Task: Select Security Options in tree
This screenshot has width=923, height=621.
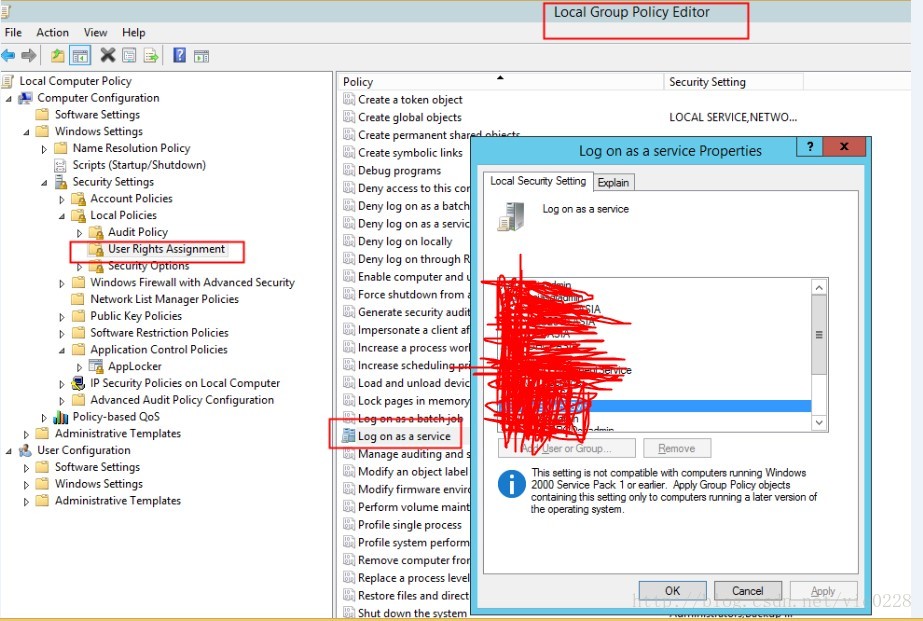Action: click(x=148, y=266)
